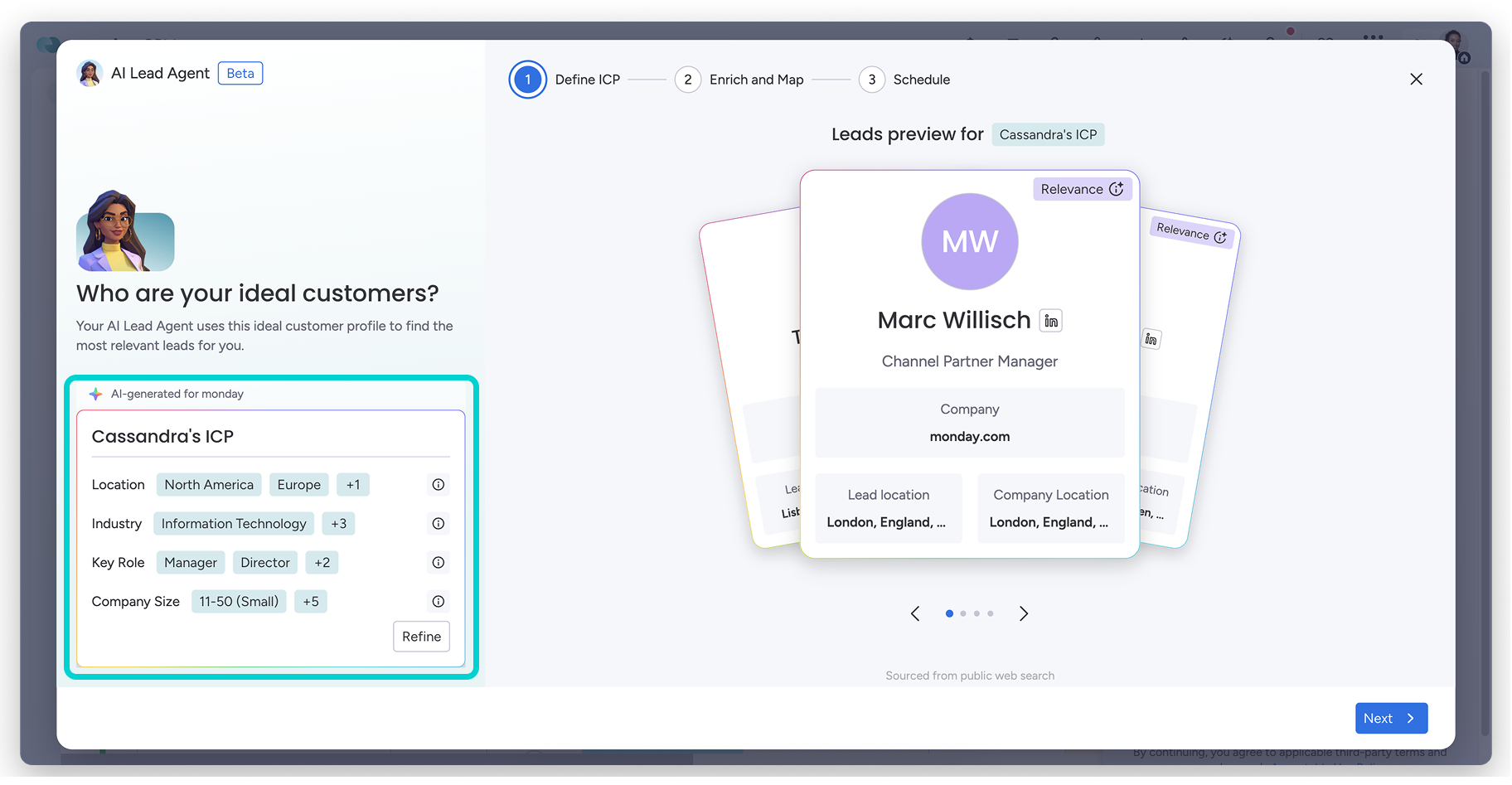Image resolution: width=1512 pixels, height=785 pixels.
Task: Show info for the Industry row
Action: point(439,524)
